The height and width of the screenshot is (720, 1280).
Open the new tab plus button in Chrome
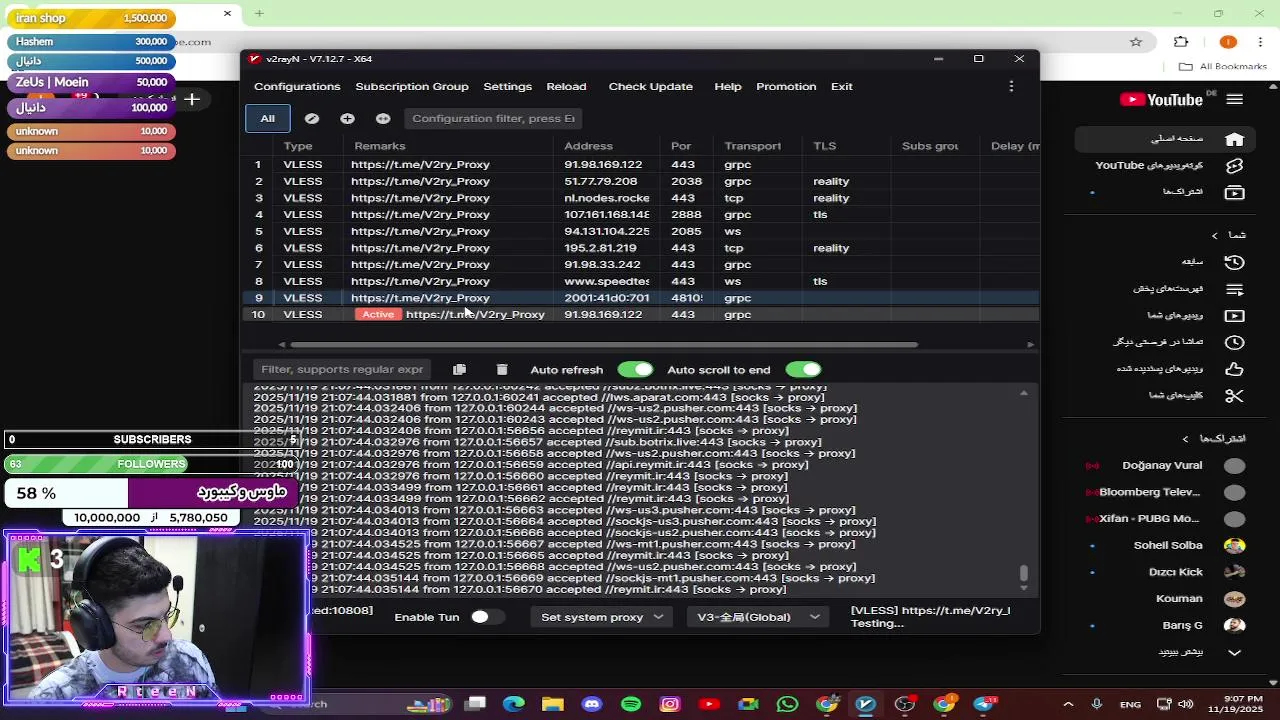point(259,14)
